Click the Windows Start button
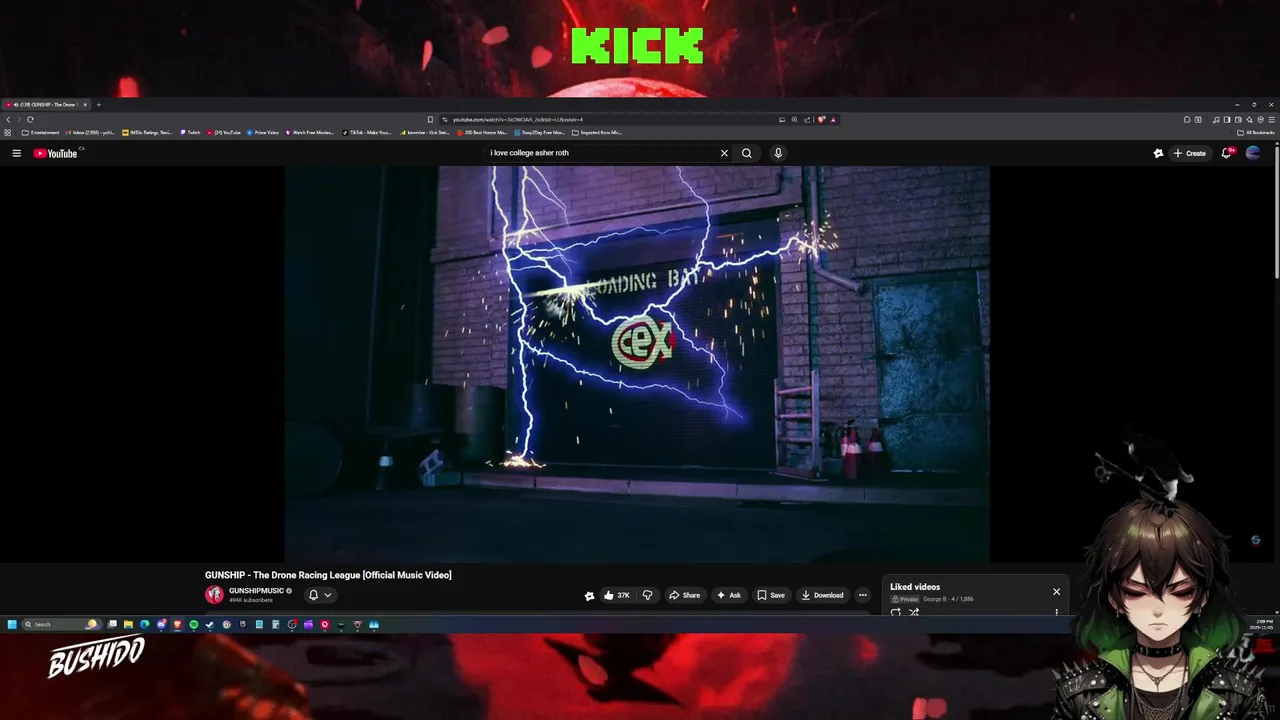 click(12, 624)
